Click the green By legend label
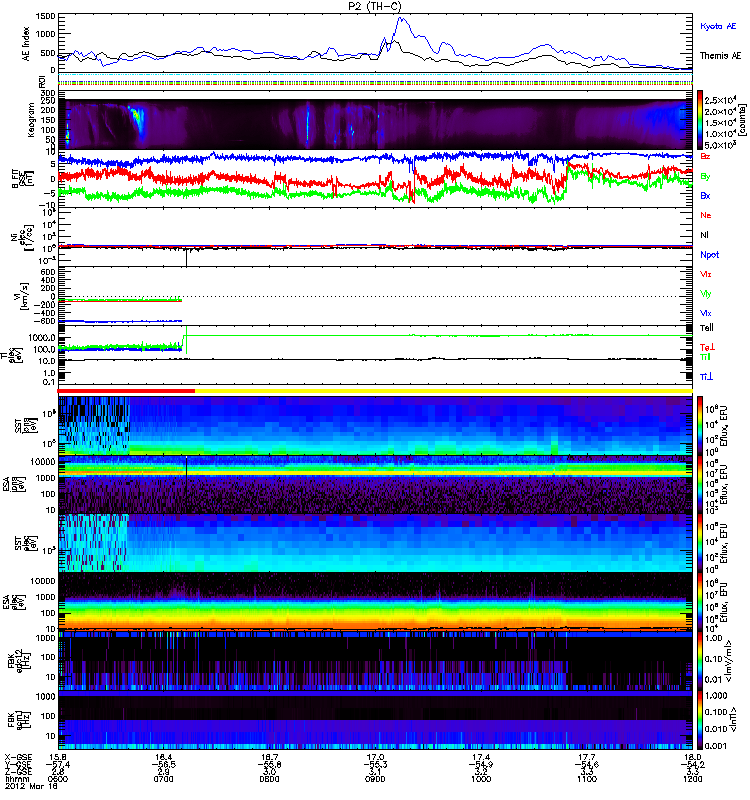Image resolution: width=750 pixels, height=800 pixels. tap(705, 176)
